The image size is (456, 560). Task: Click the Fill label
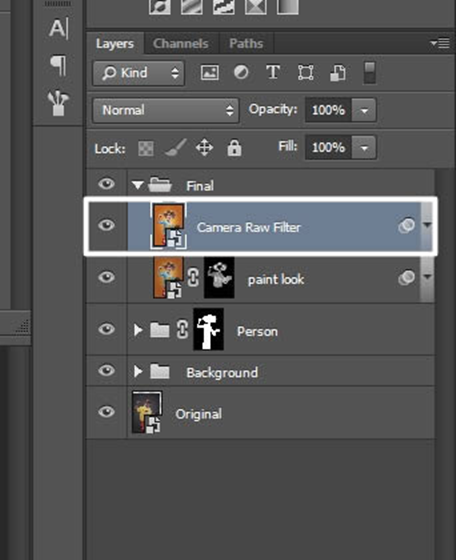pyautogui.click(x=288, y=146)
